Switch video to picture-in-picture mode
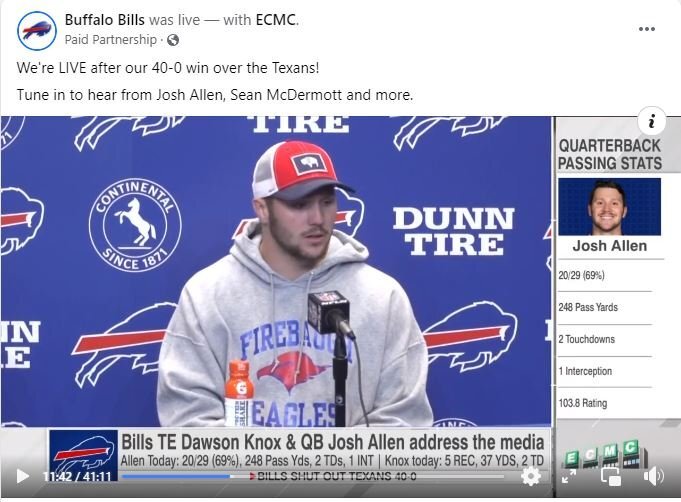 [x=610, y=476]
